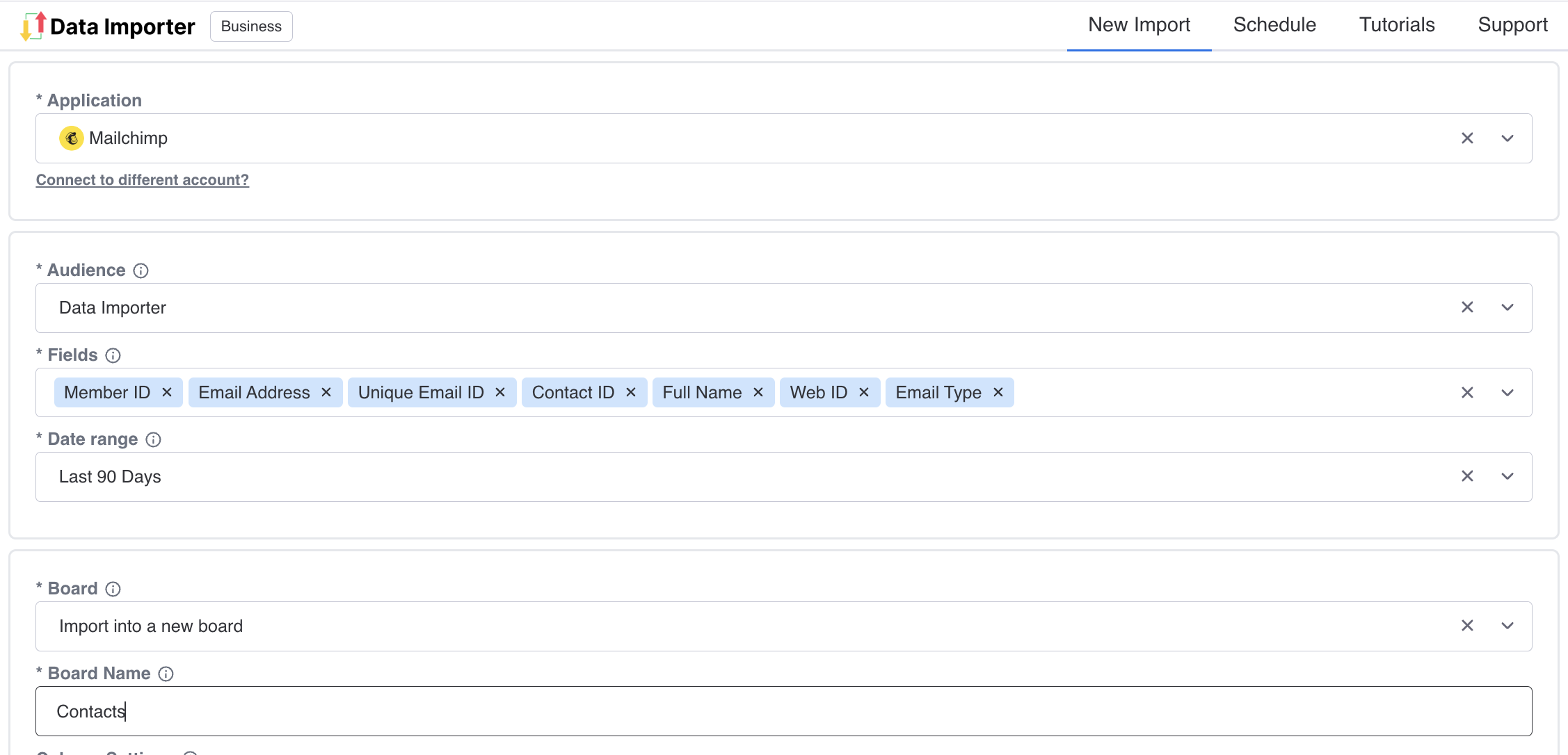Expand the Application dropdown arrow
Viewport: 1568px width, 755px height.
pyautogui.click(x=1507, y=138)
